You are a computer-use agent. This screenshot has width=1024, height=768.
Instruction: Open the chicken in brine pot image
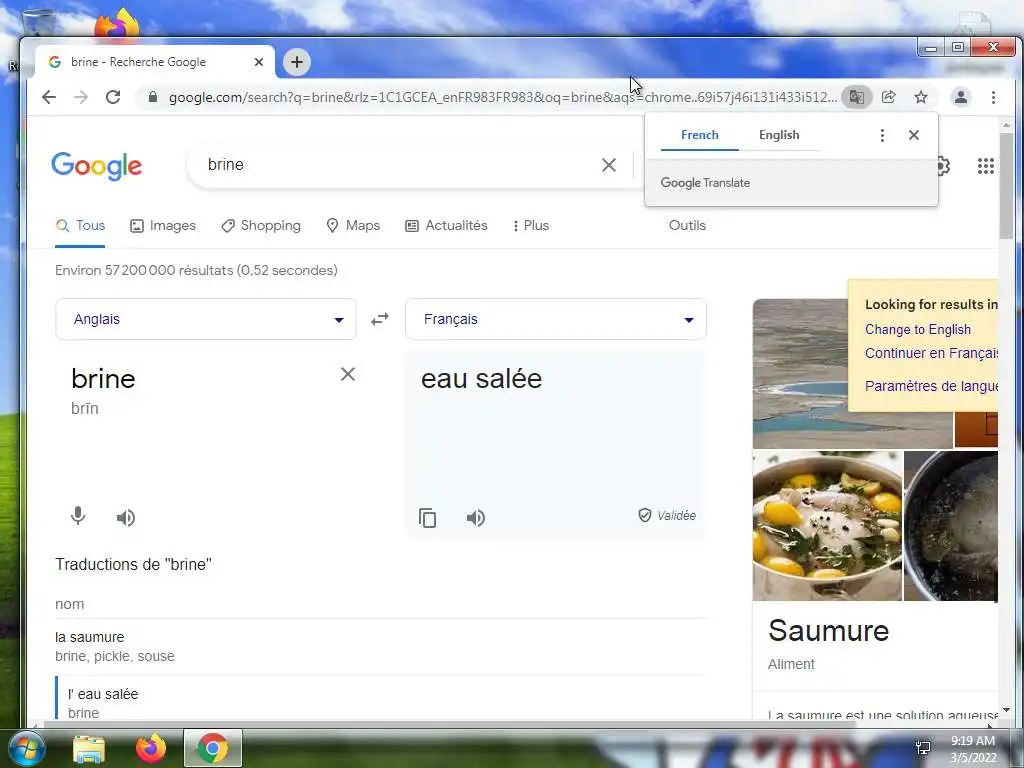coord(827,526)
